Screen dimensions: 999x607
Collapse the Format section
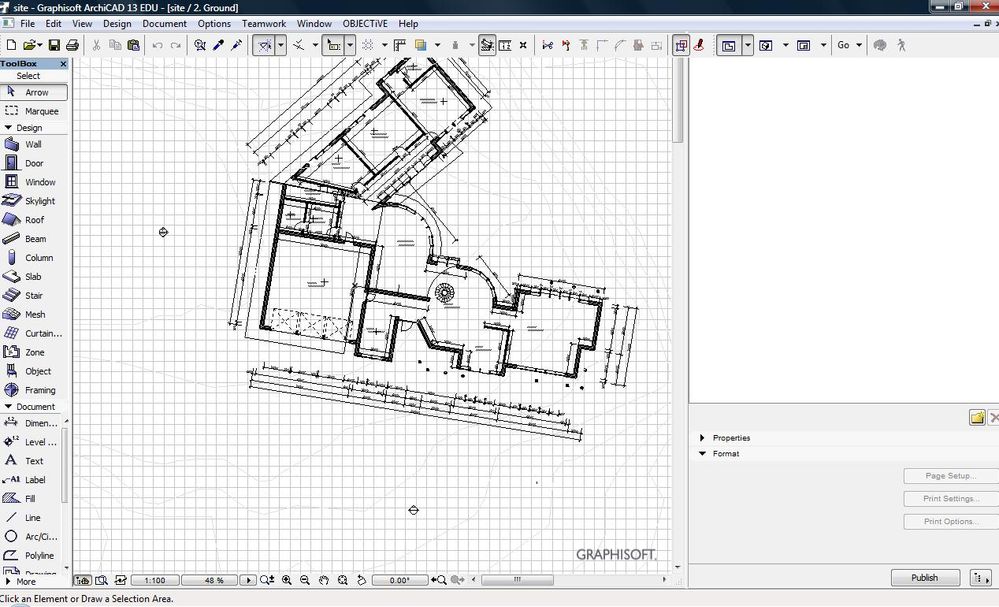(702, 453)
